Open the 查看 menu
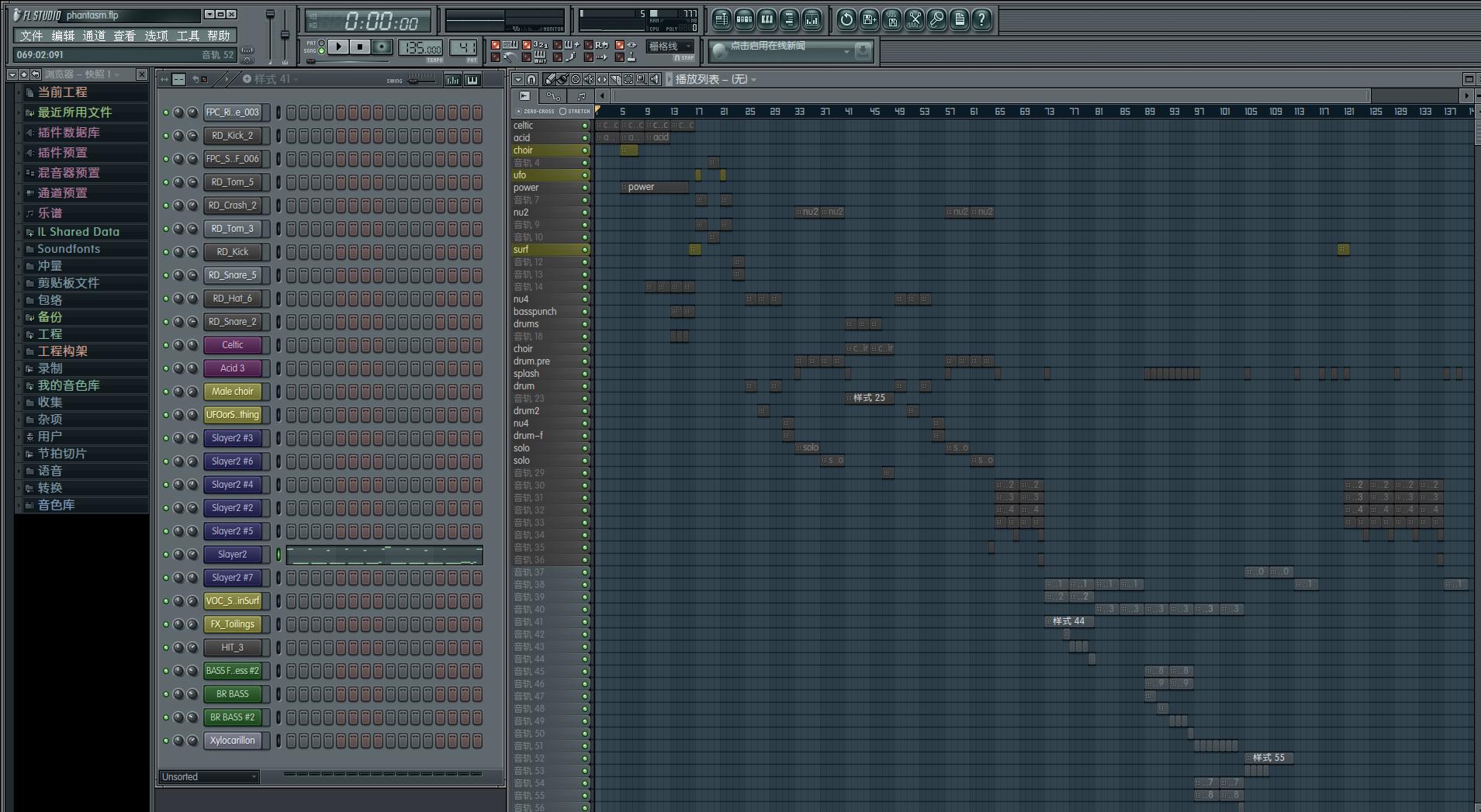Viewport: 1481px width, 812px height. point(124,36)
